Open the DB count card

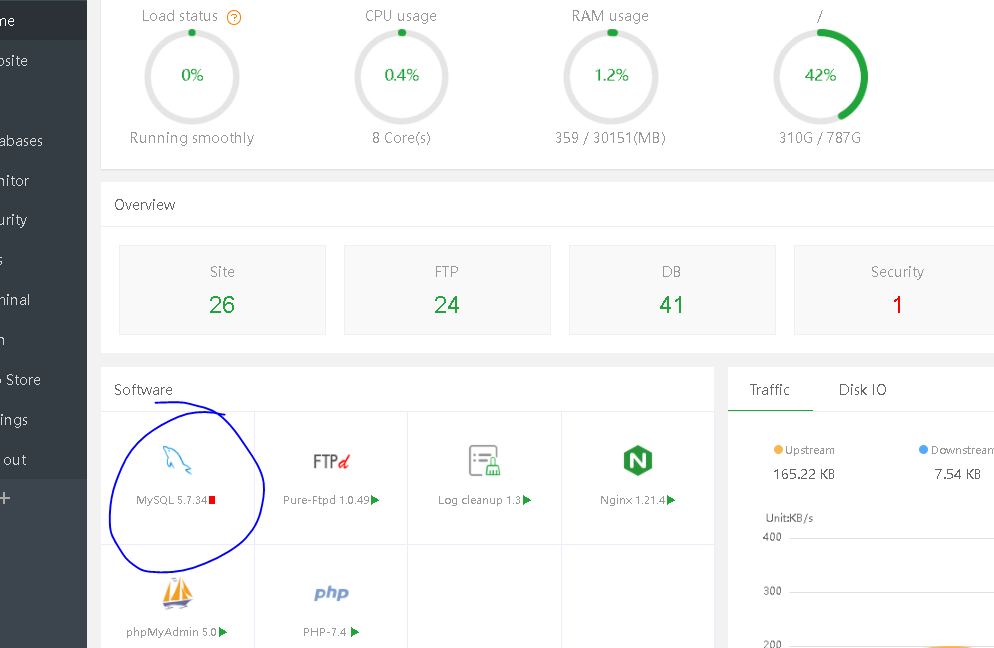672,290
